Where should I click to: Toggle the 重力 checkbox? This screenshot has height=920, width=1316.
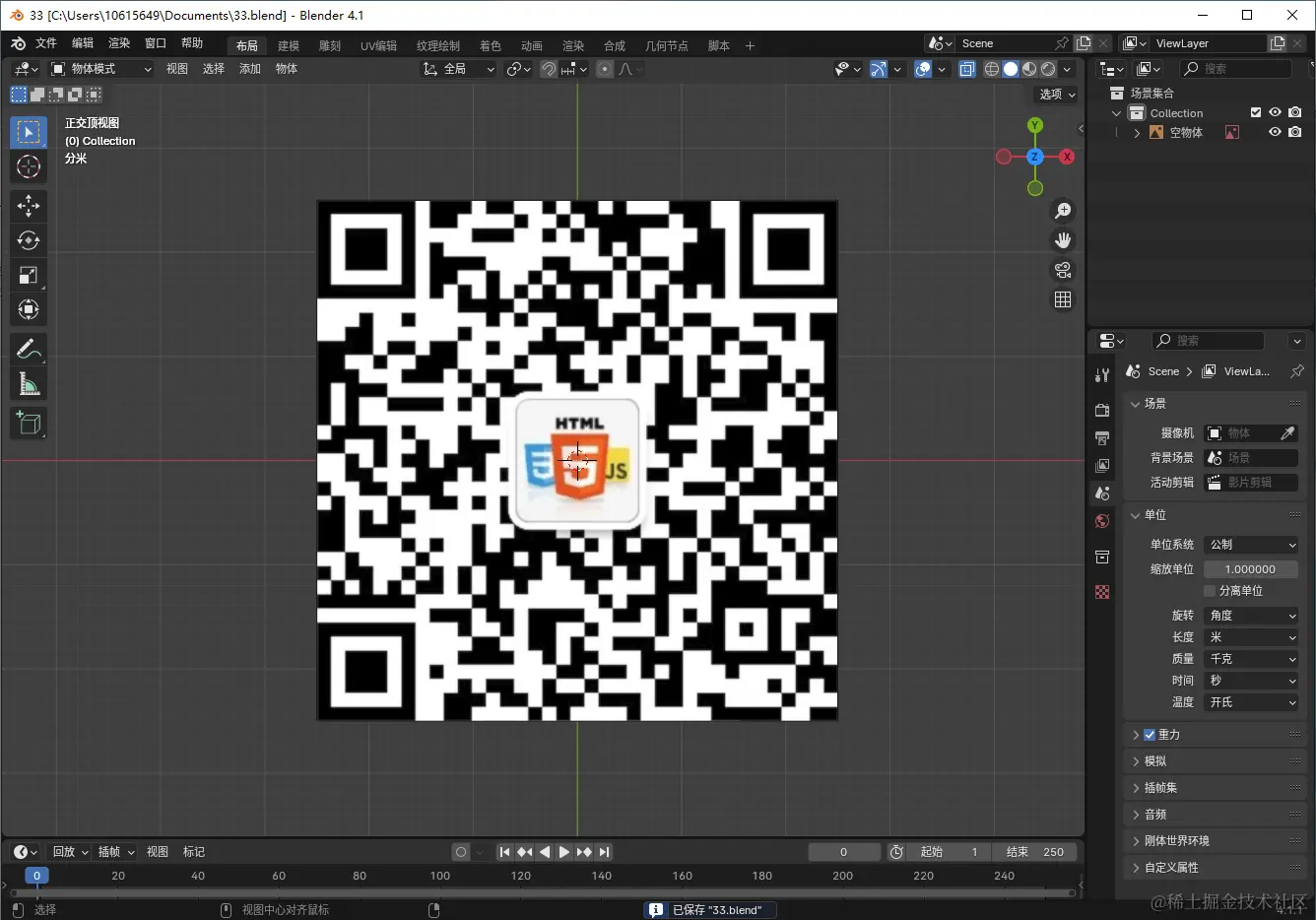tap(1150, 735)
